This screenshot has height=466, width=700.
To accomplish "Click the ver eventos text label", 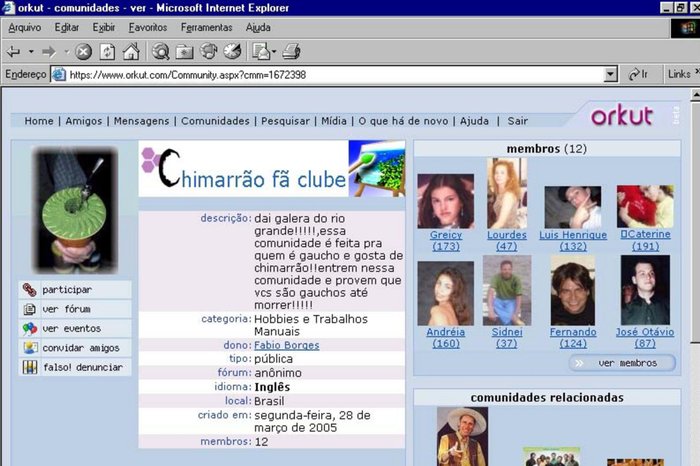I will (x=72, y=329).
